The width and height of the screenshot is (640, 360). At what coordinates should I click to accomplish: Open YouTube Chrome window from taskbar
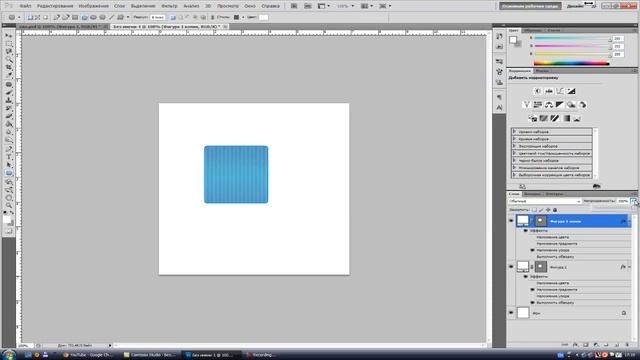(88, 355)
